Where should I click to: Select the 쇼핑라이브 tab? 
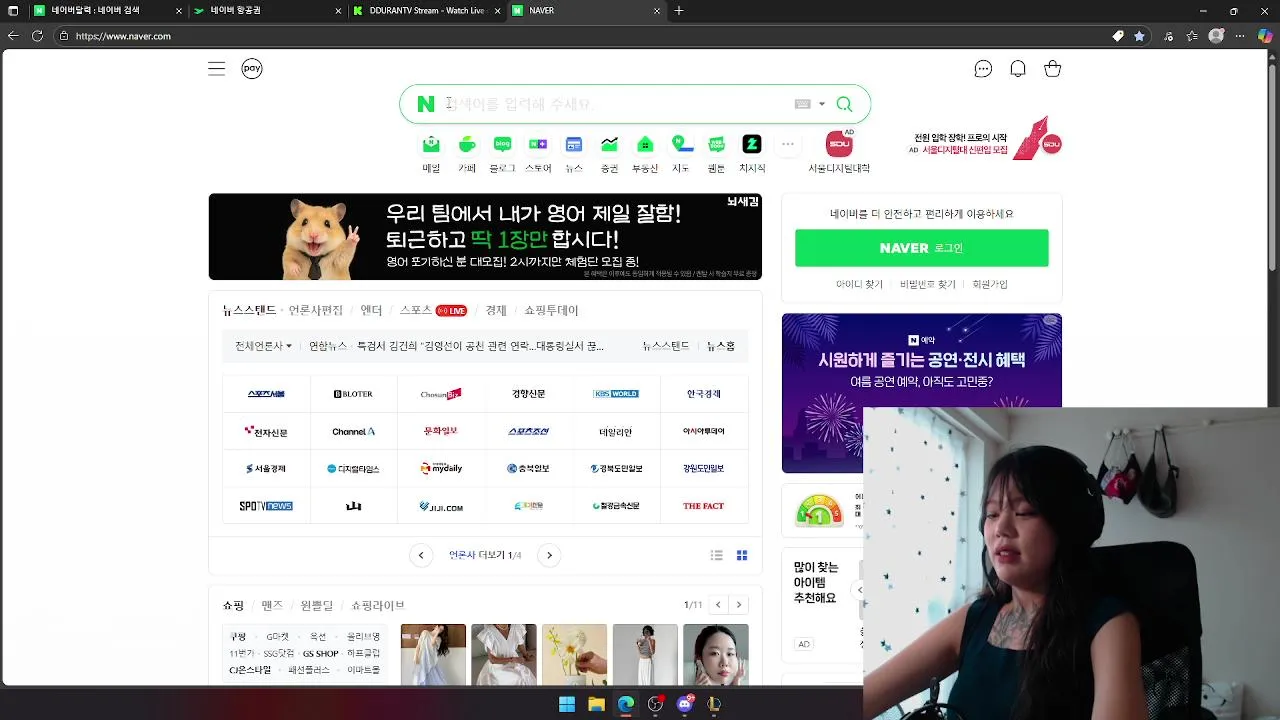click(378, 605)
